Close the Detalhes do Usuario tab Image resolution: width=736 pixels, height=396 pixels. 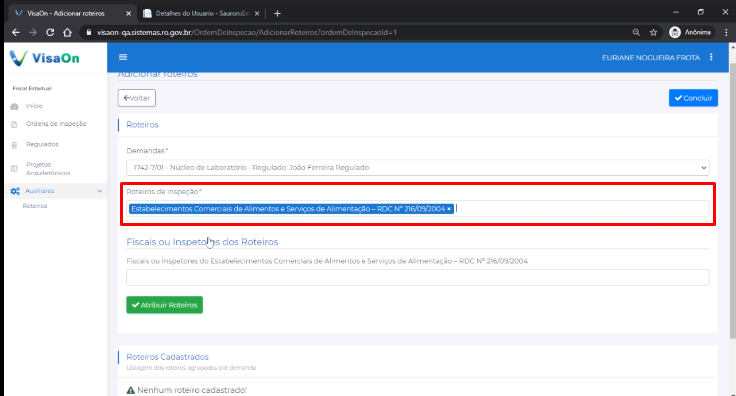coord(257,14)
